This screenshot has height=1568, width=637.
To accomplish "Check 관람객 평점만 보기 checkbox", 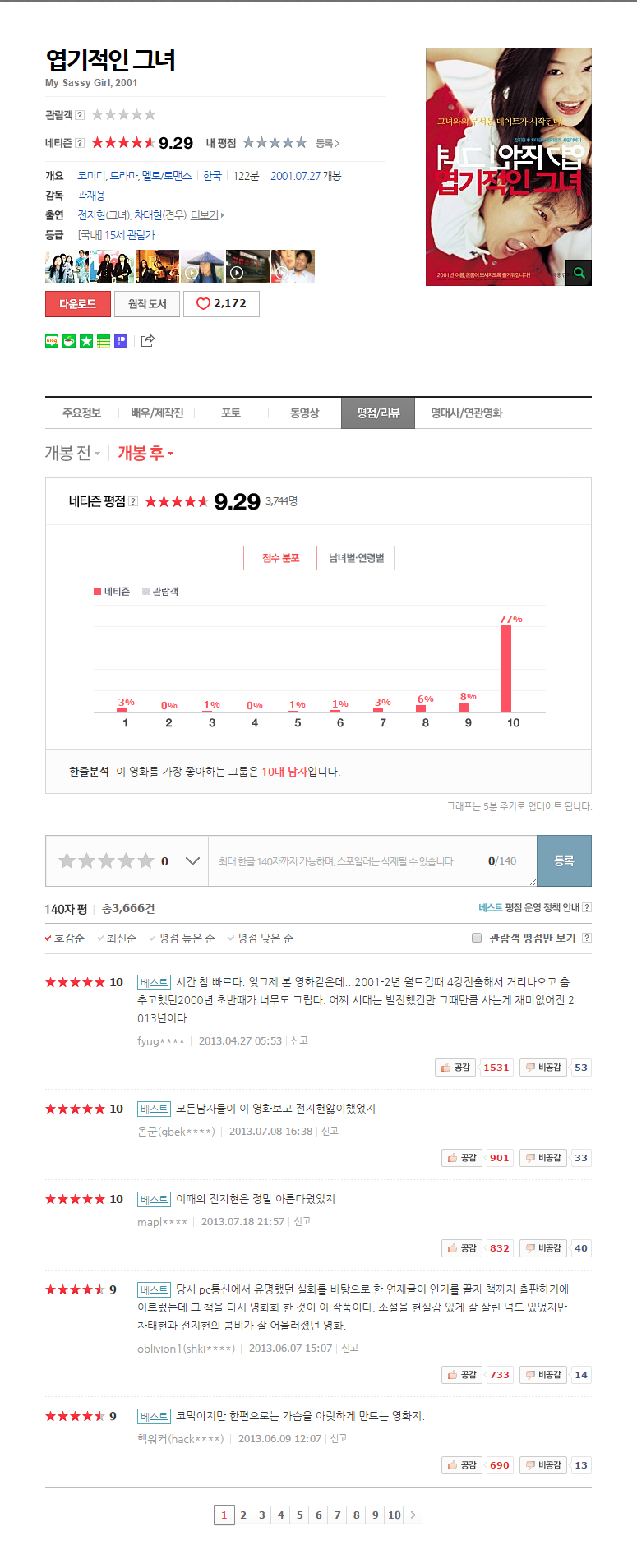I will point(477,938).
